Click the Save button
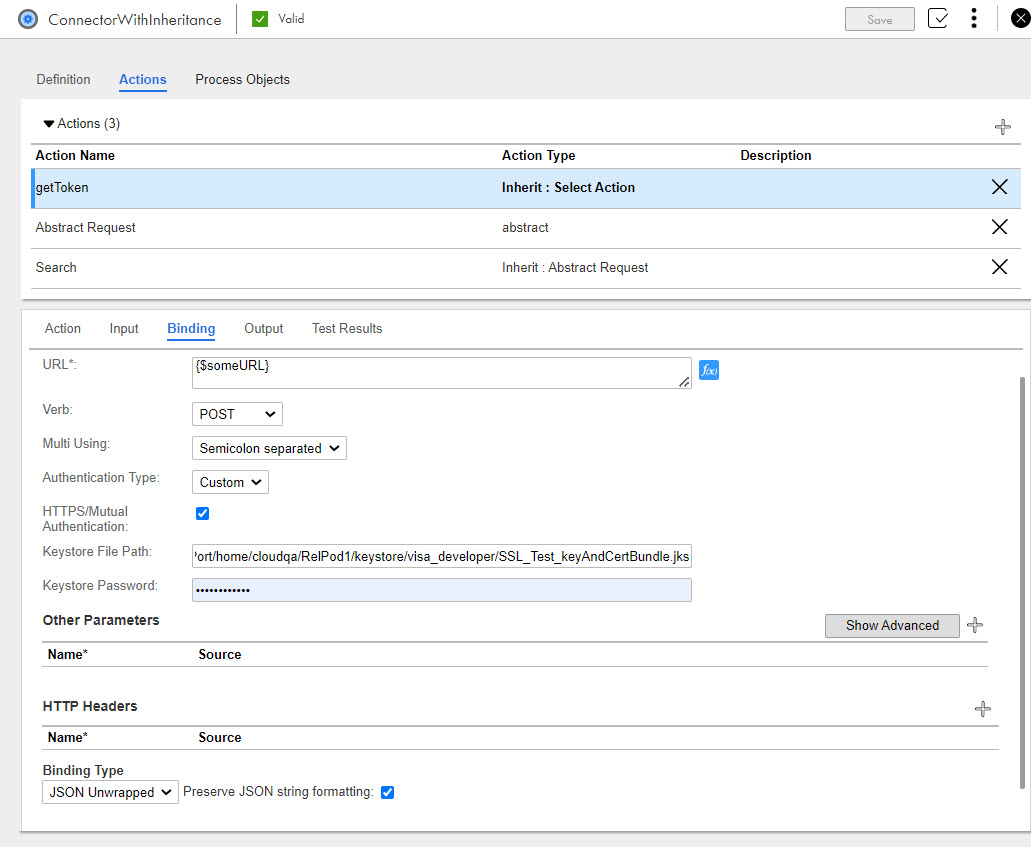1031x847 pixels. [880, 19]
